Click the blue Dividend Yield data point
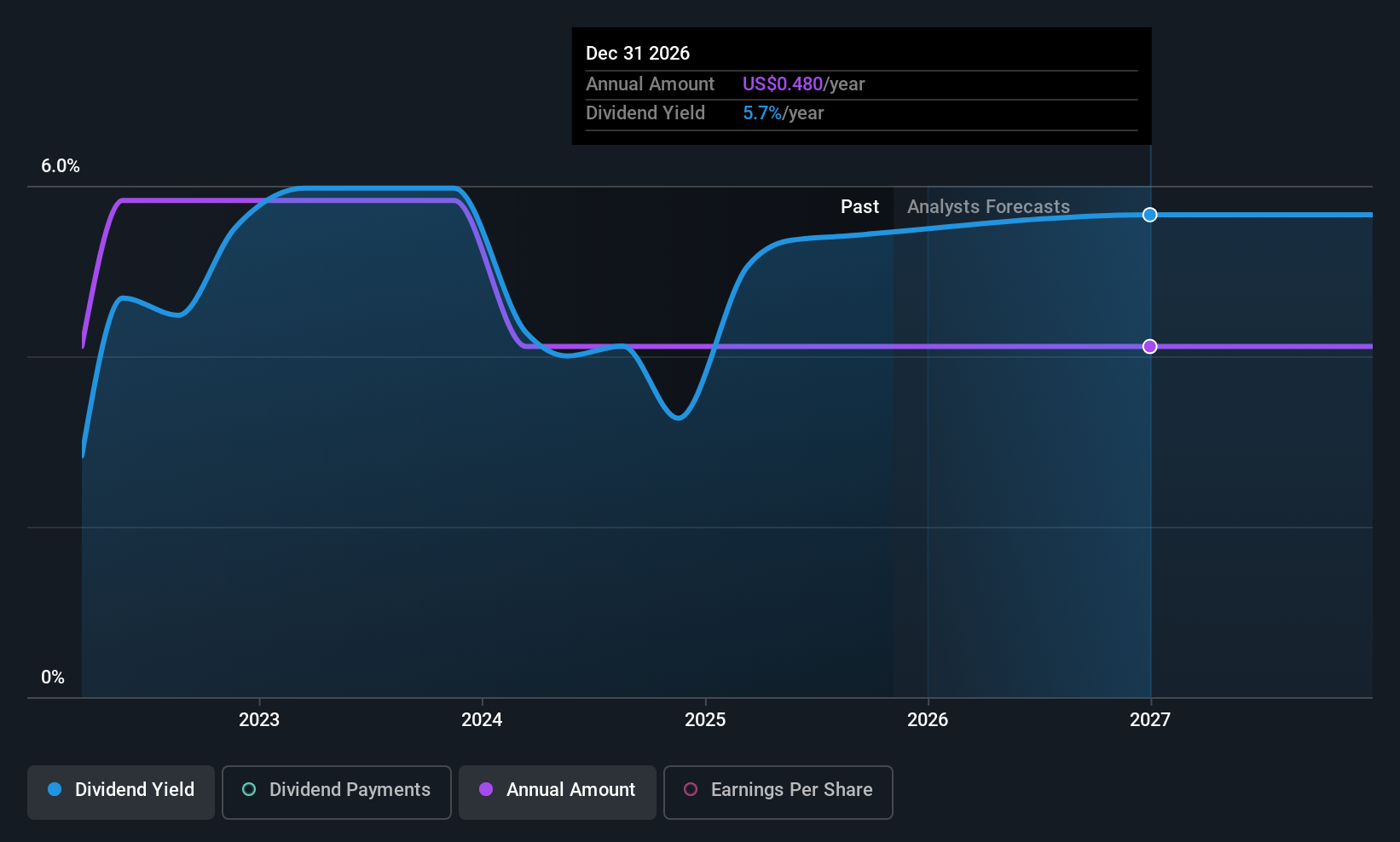The width and height of the screenshot is (1400, 842). pyautogui.click(x=1150, y=215)
